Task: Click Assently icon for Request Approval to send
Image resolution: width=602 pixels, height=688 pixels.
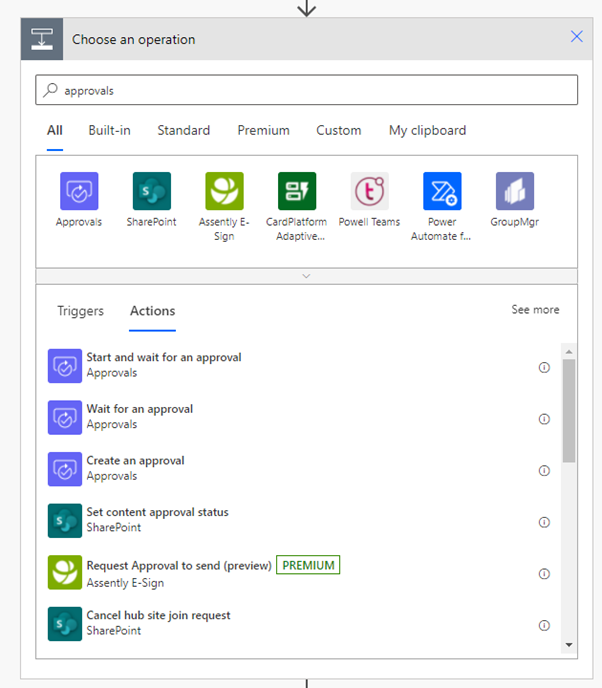Action: tap(65, 572)
